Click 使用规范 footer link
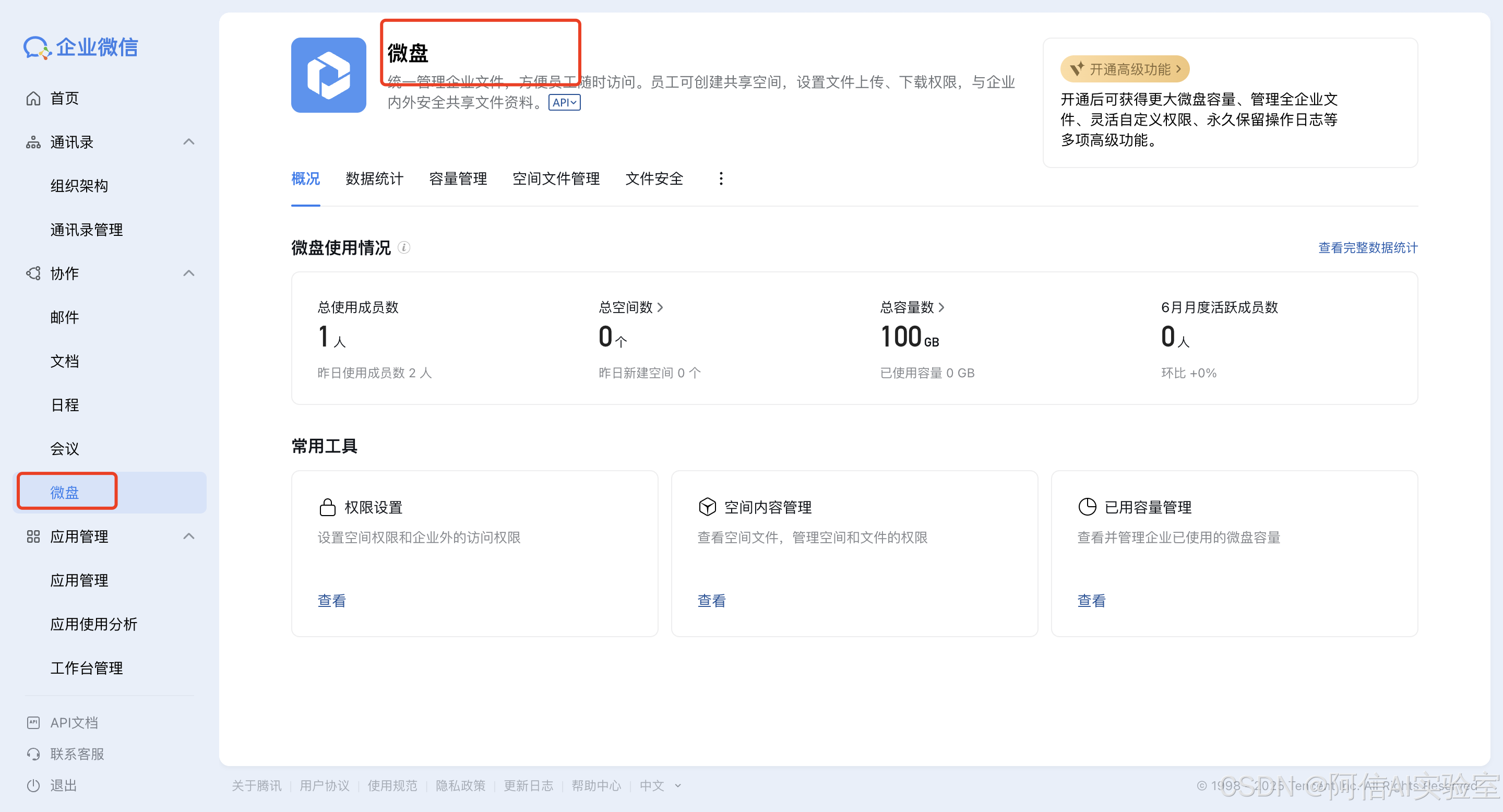 (x=392, y=786)
